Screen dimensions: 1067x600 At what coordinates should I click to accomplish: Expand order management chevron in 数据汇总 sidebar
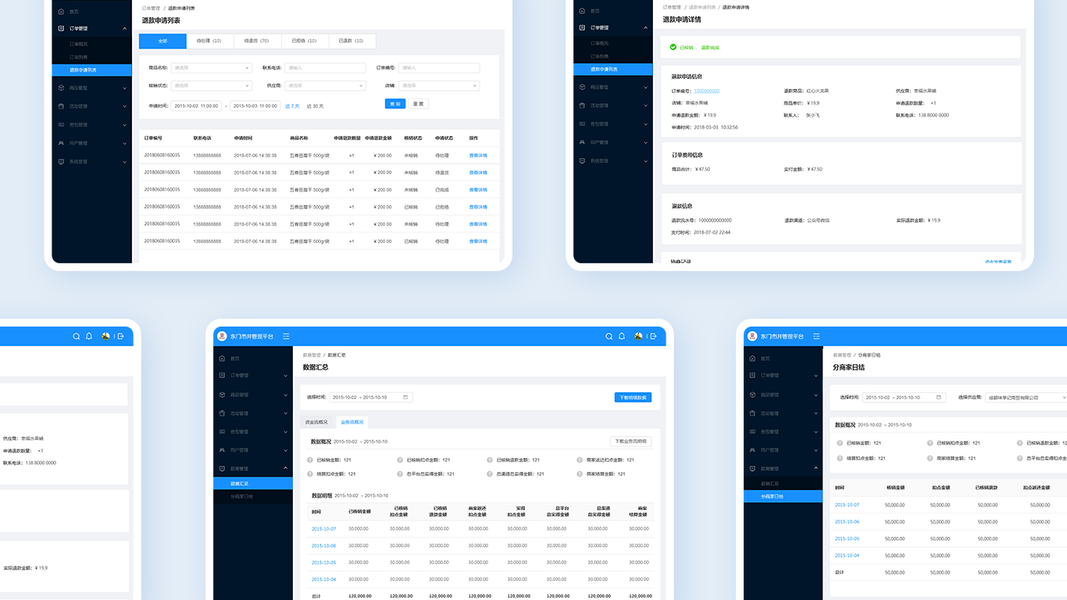click(x=285, y=376)
